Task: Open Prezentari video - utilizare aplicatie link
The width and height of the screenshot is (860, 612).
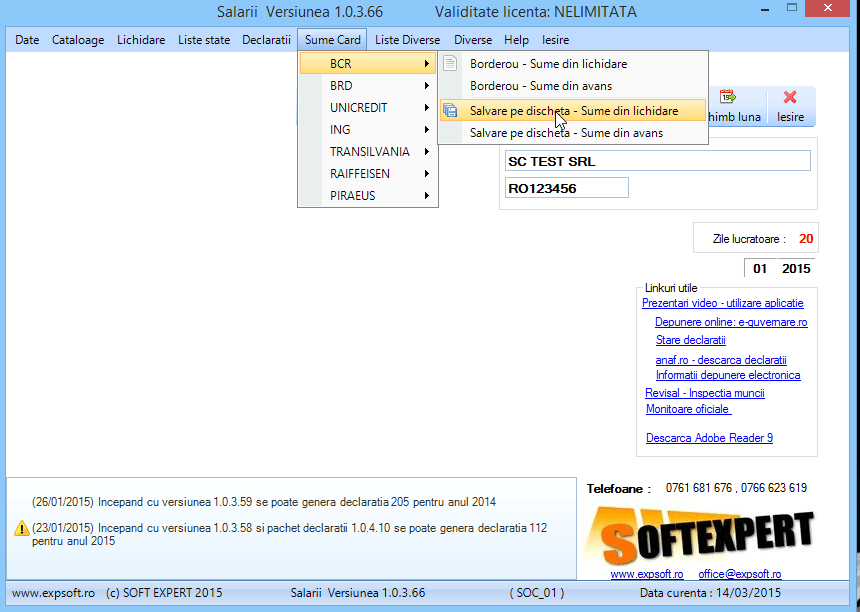Action: click(x=722, y=303)
